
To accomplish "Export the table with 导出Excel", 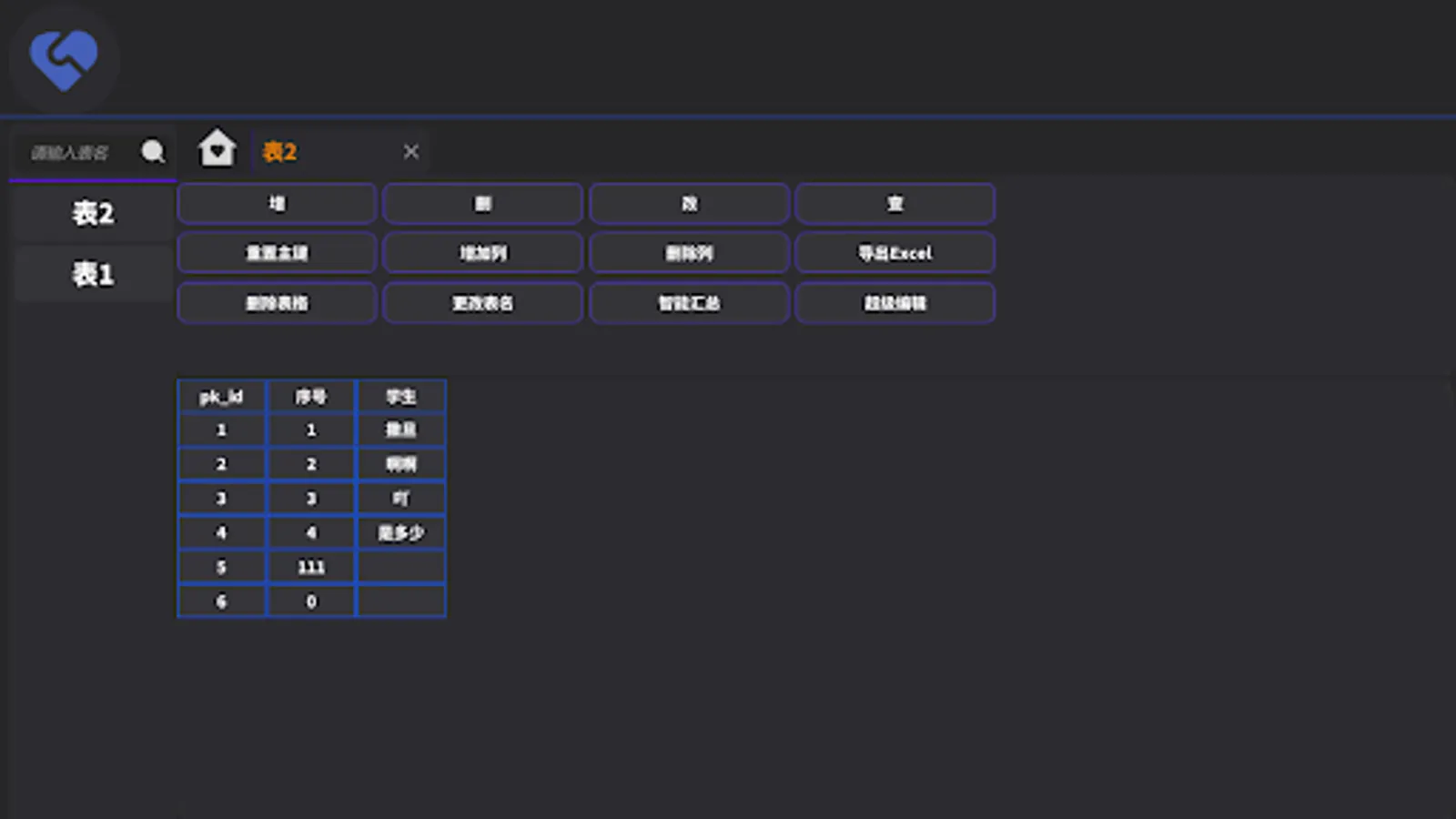I will 895,253.
